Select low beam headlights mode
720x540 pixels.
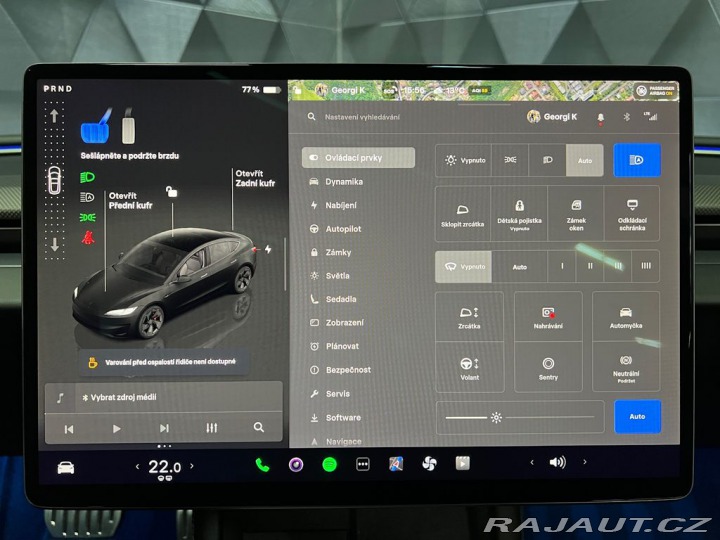pyautogui.click(x=547, y=160)
